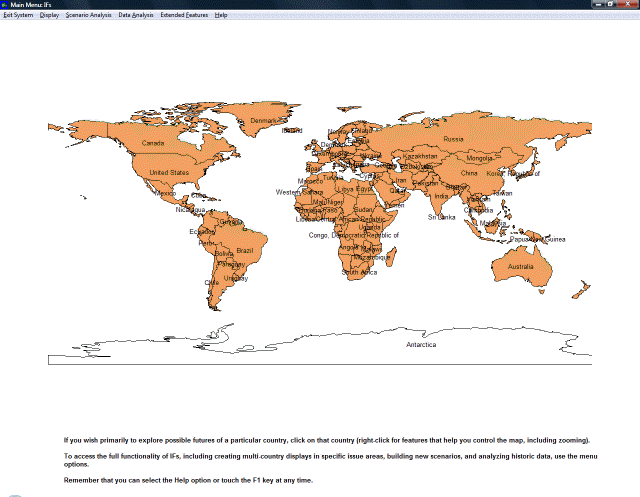Open the Display menu
Screen dimensions: 640x497
pos(49,16)
